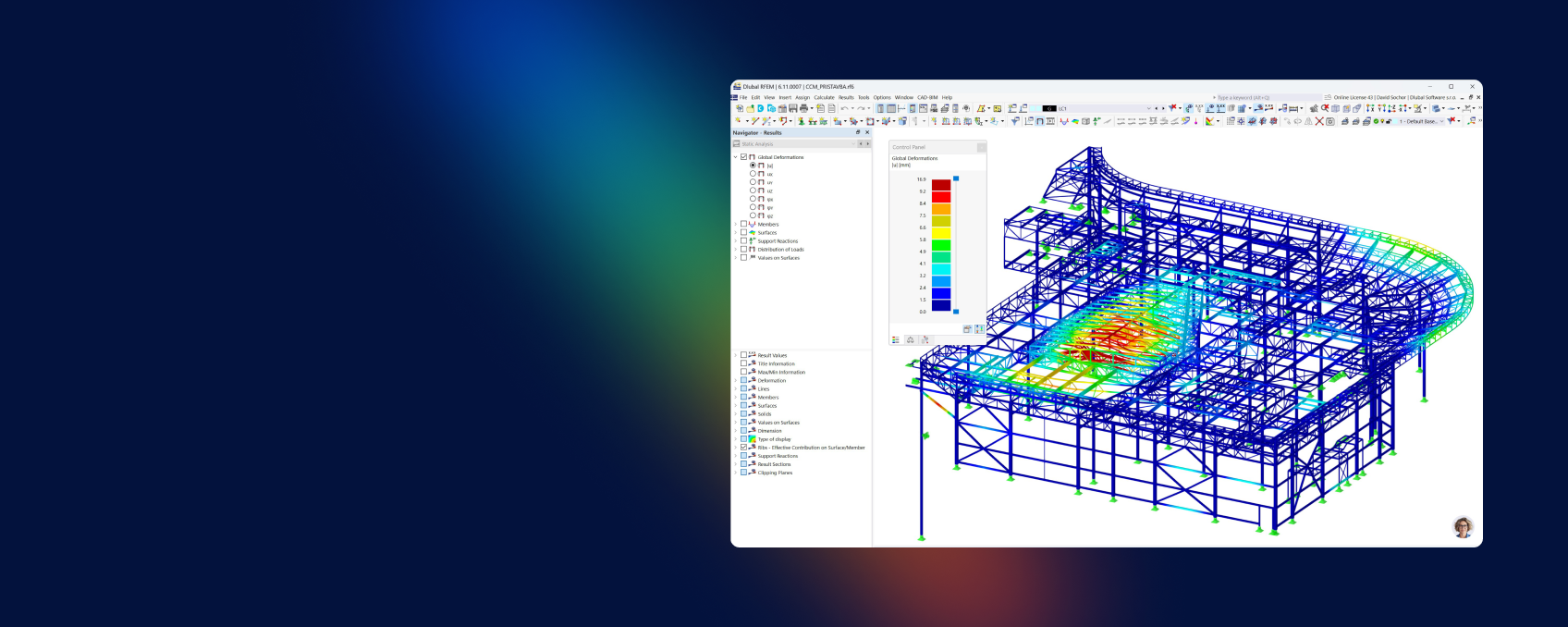Open the Calculate menu
The height and width of the screenshot is (627, 1568).
824,97
